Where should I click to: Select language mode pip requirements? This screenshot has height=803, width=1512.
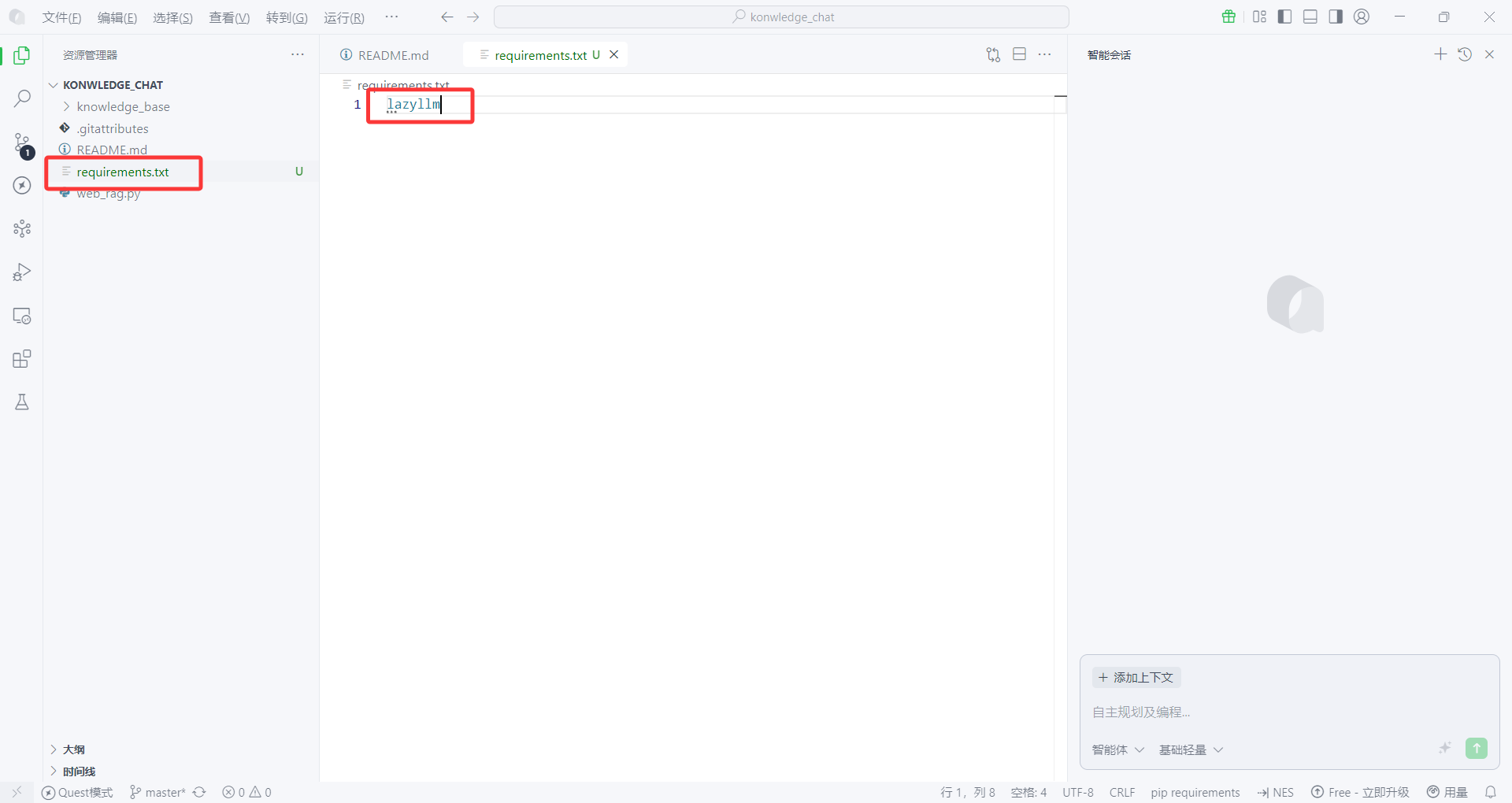1195,792
